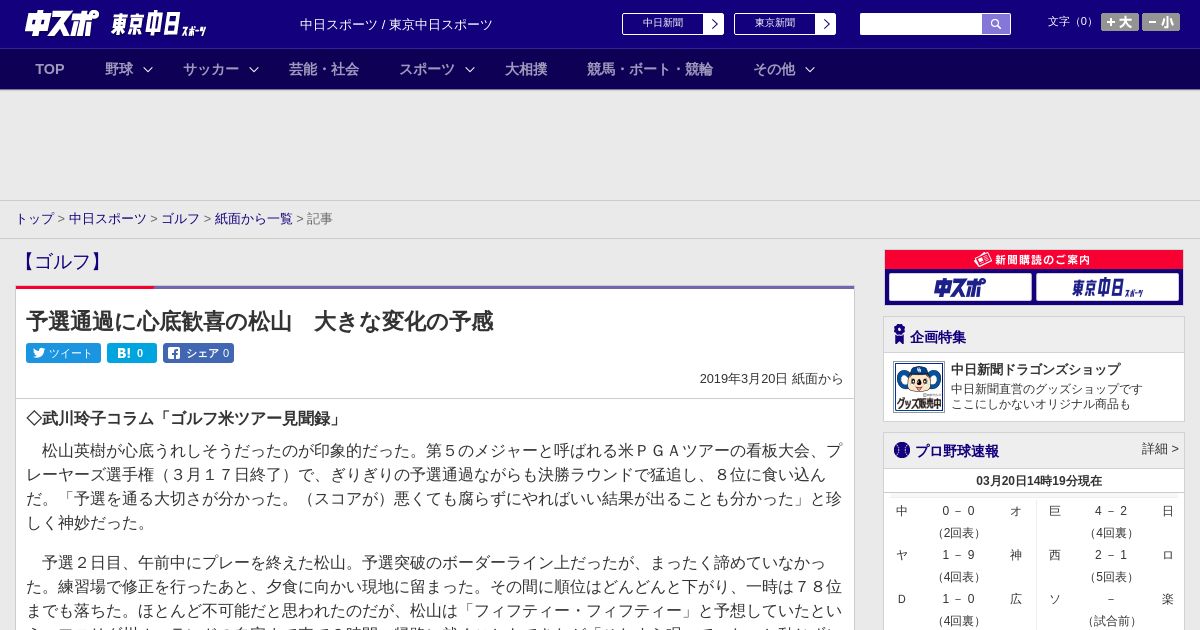The width and height of the screenshot is (1200, 630).
Task: Increase text size with +大 button
Action: coord(1119,22)
